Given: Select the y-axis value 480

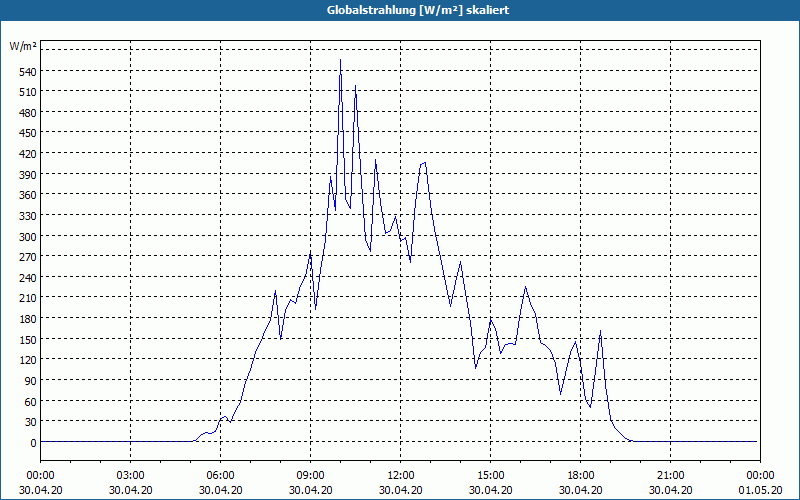Looking at the screenshot, I should tap(28, 113).
